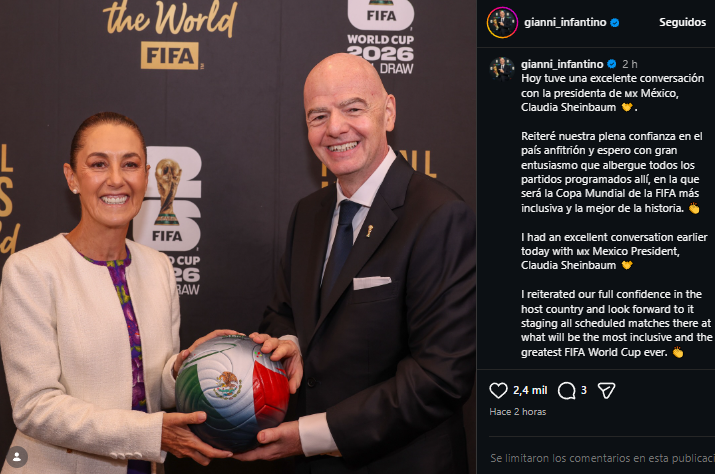This screenshot has width=715, height=474.
Task: Open gianni_infantino profile from header username
Action: (565, 22)
